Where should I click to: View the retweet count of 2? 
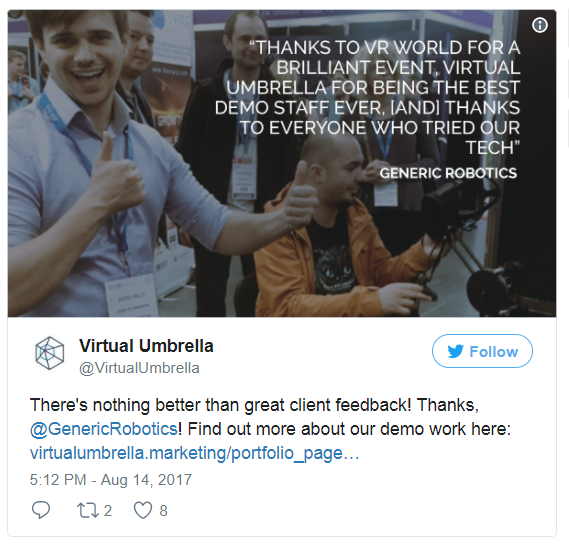108,511
